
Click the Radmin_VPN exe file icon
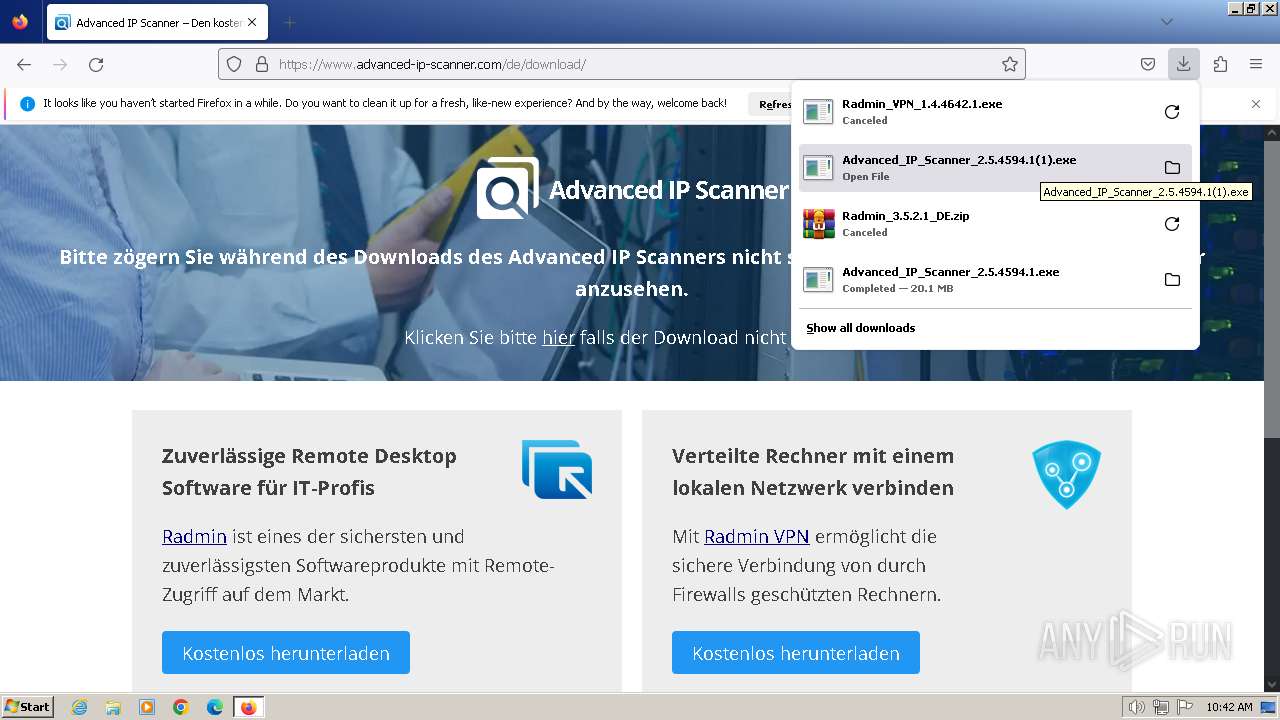(x=818, y=112)
